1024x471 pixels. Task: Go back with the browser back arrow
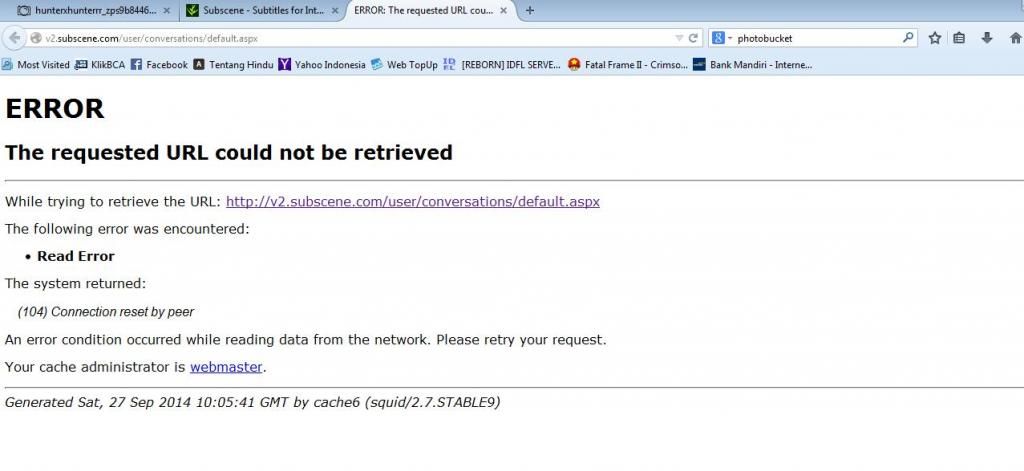pyautogui.click(x=14, y=38)
